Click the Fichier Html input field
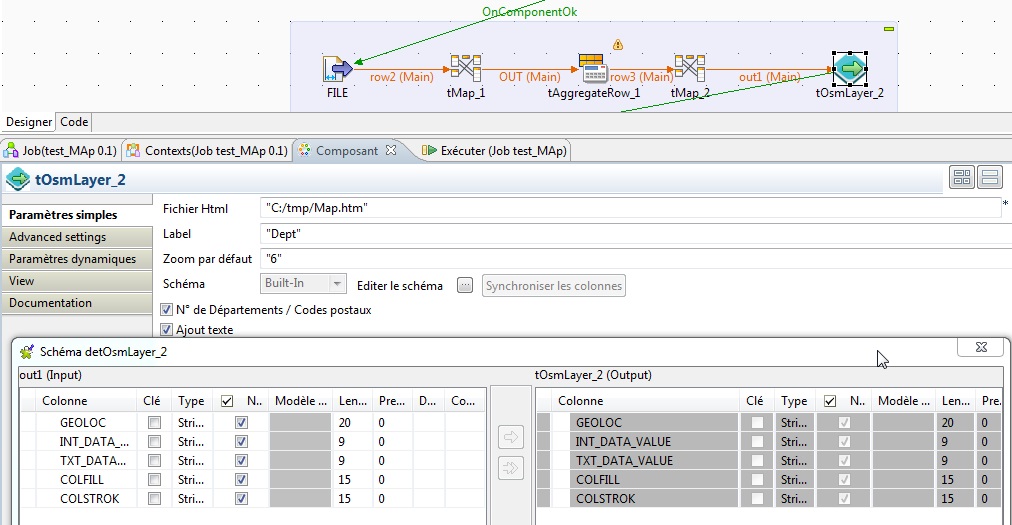The image size is (1012, 525). pyautogui.click(x=630, y=208)
